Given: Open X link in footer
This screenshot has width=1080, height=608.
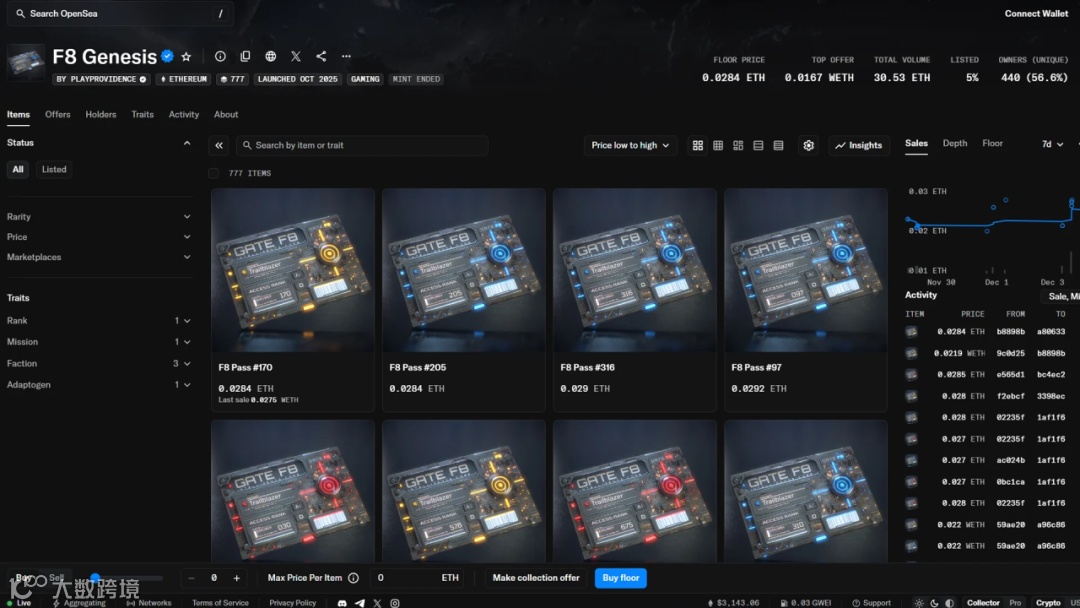Looking at the screenshot, I should (x=377, y=602).
